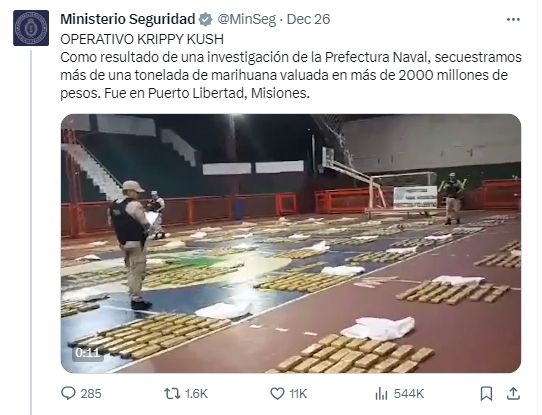Select the 11K likes count

298,394
